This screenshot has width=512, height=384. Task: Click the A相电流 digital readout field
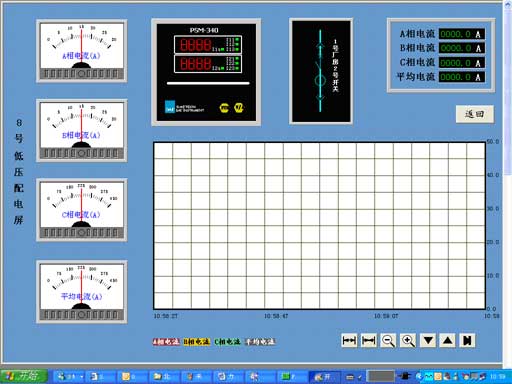(462, 34)
